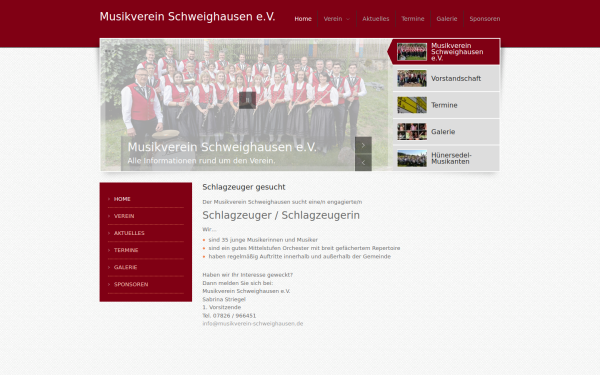Open the Vorstandschaft slide label

456,78
